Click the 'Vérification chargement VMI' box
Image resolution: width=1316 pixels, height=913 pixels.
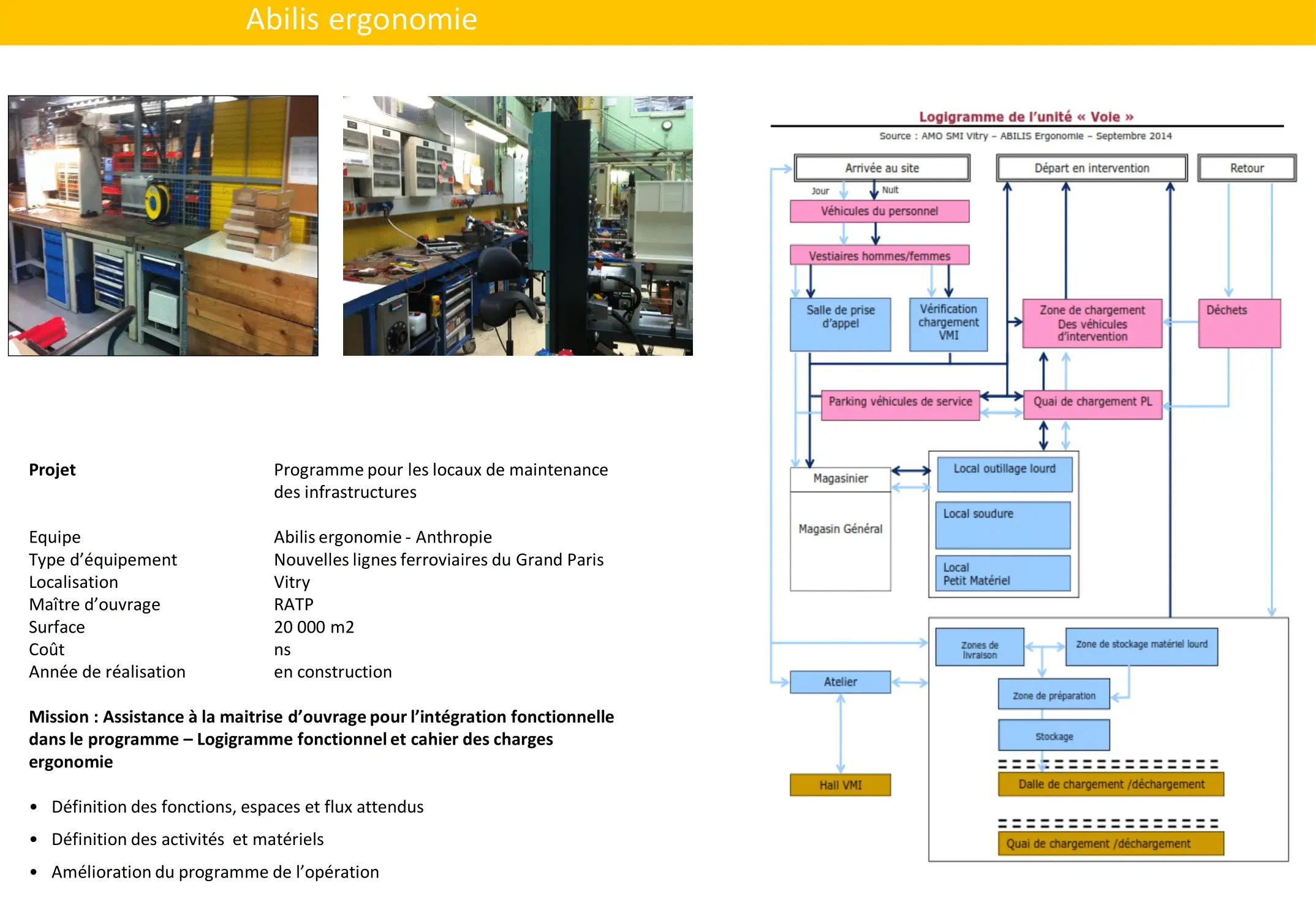click(948, 325)
